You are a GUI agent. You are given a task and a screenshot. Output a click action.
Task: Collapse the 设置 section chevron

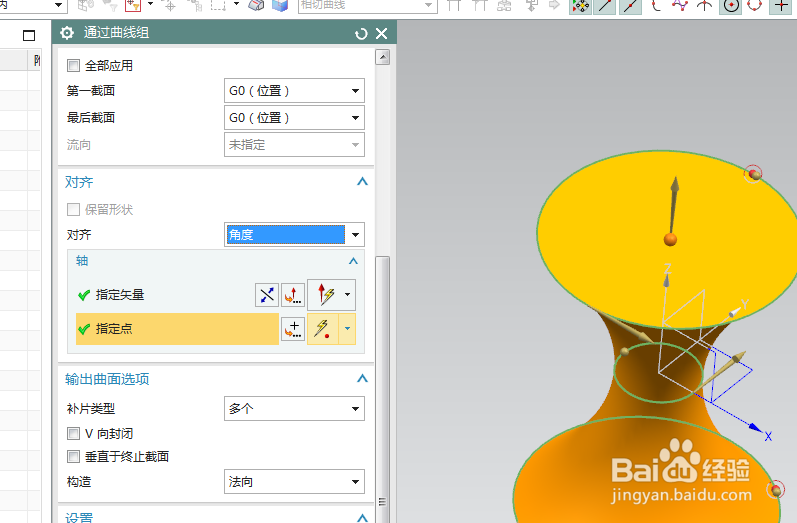(362, 518)
